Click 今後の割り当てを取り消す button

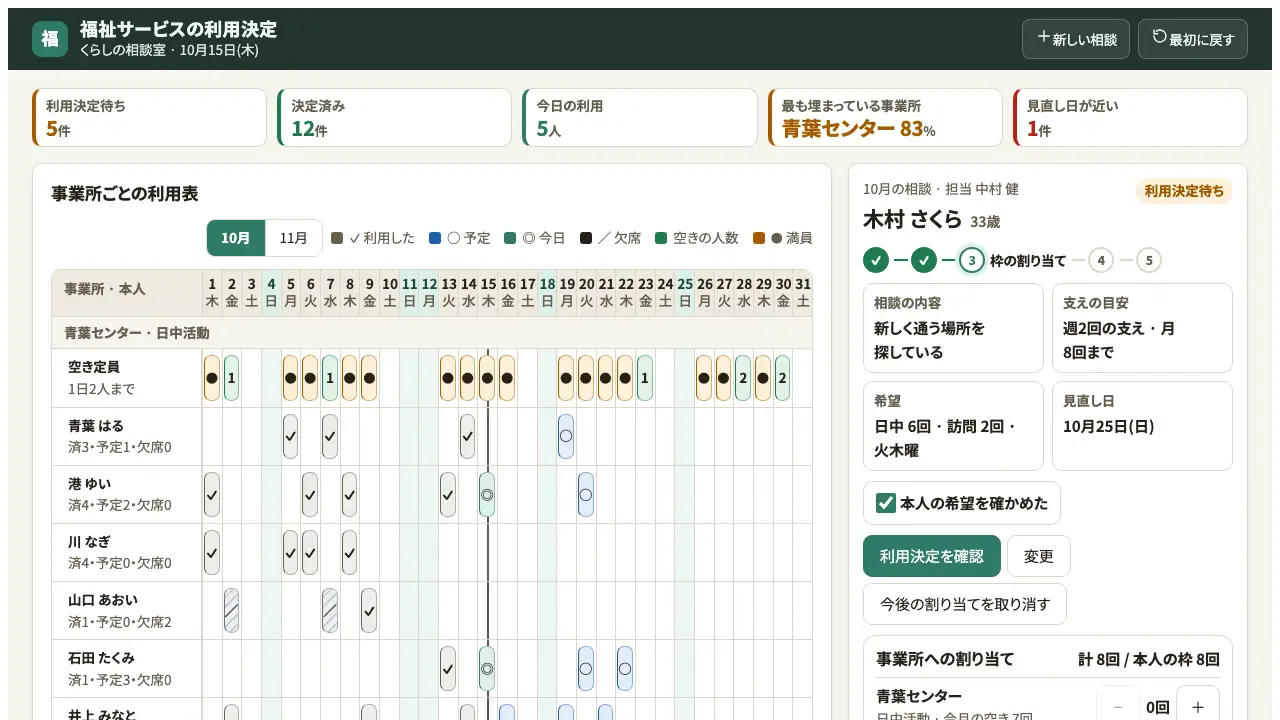[x=965, y=604]
